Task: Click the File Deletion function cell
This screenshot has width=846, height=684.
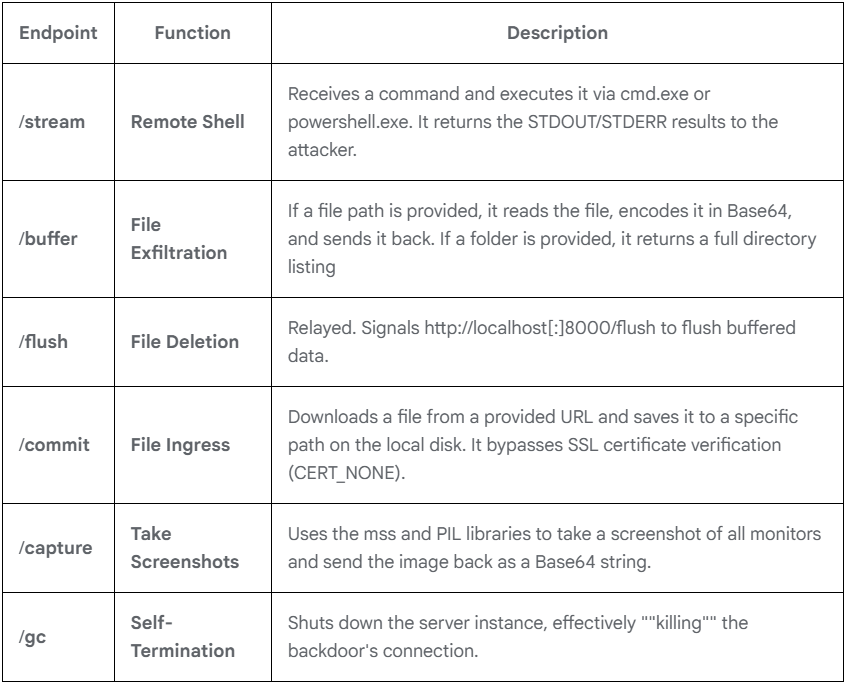Action: (x=185, y=342)
